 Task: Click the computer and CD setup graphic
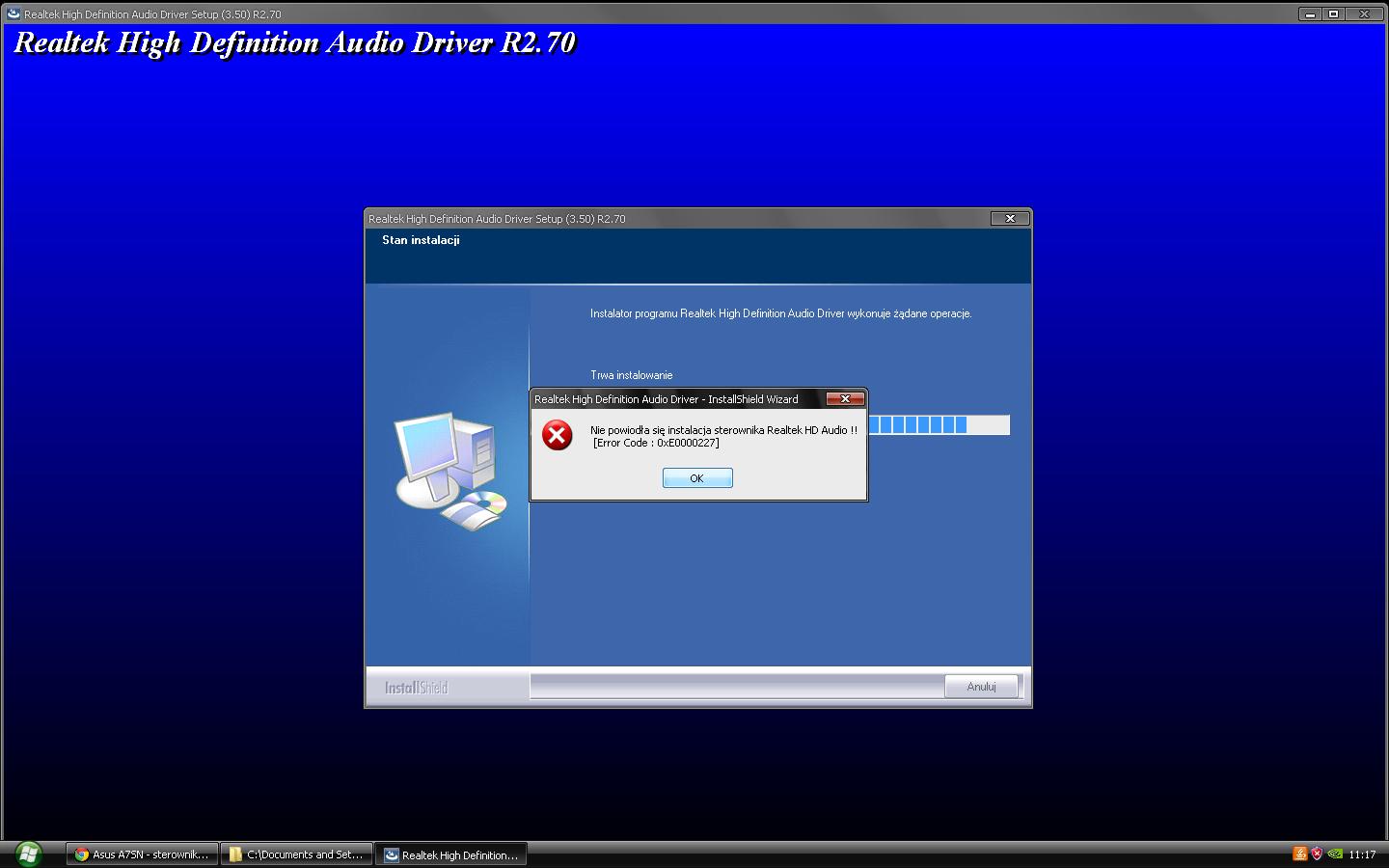coord(450,472)
